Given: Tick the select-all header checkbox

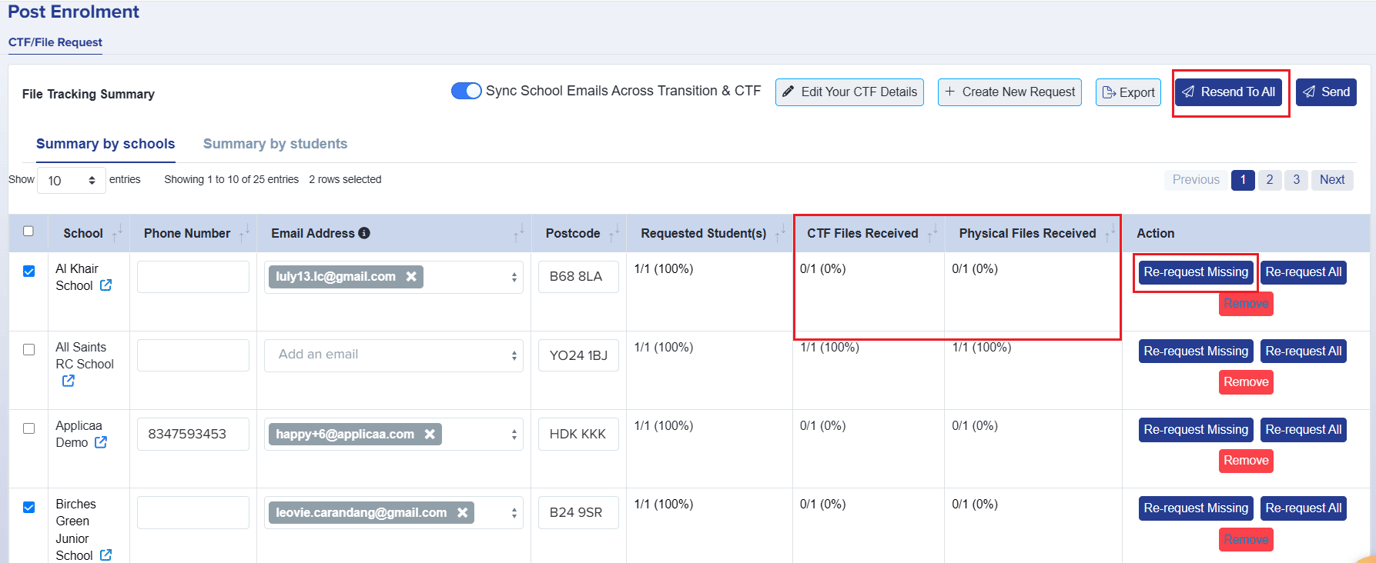Looking at the screenshot, I should click(29, 231).
